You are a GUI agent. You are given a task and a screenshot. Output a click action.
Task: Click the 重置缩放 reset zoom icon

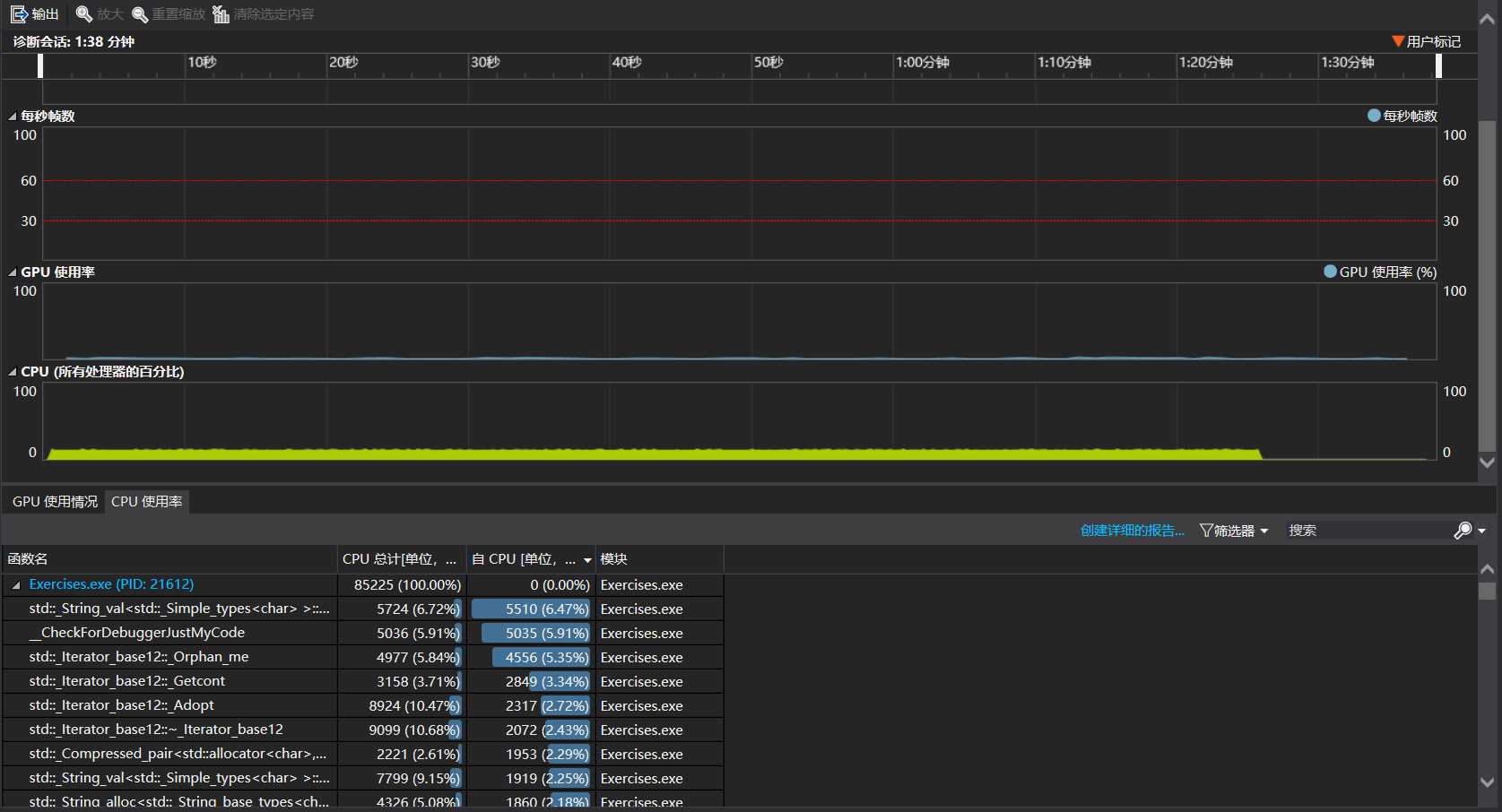[x=140, y=14]
